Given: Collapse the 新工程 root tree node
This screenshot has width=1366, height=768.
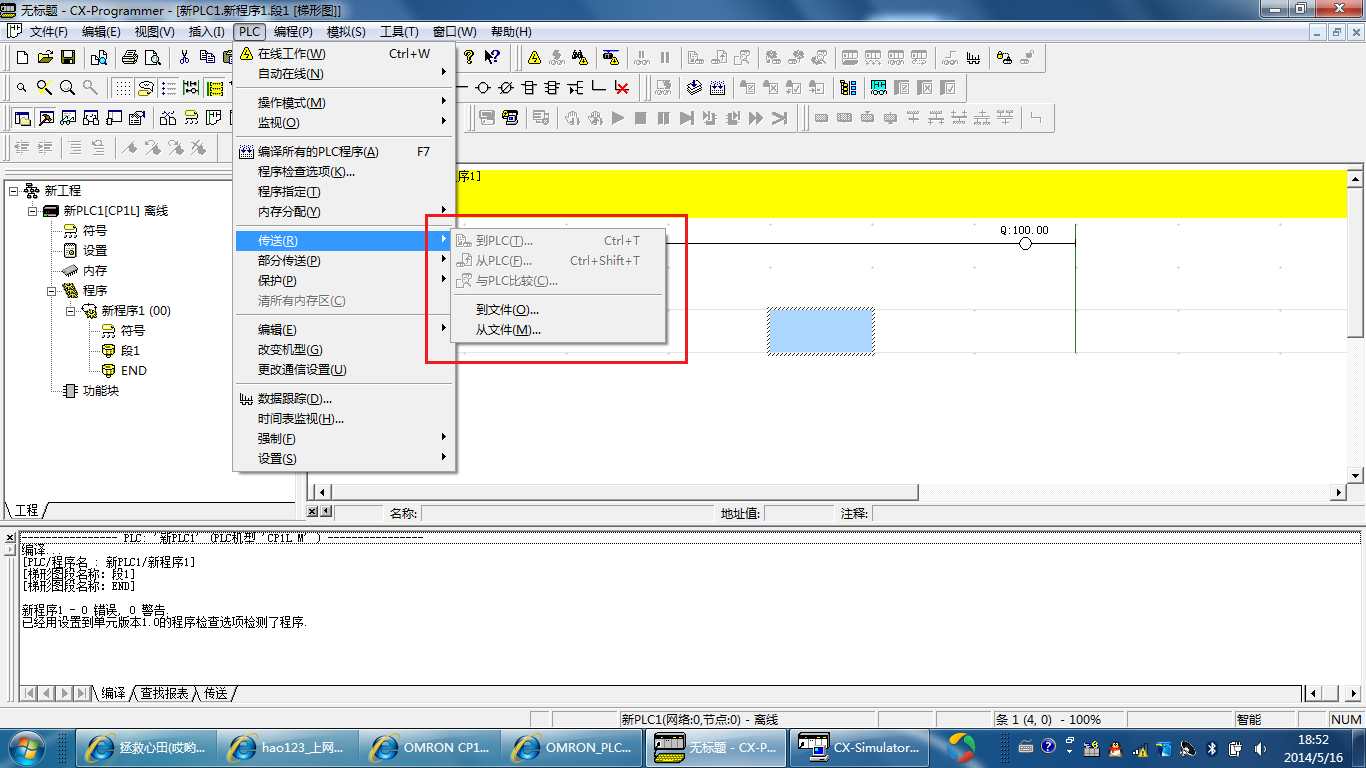Looking at the screenshot, I should coord(13,191).
